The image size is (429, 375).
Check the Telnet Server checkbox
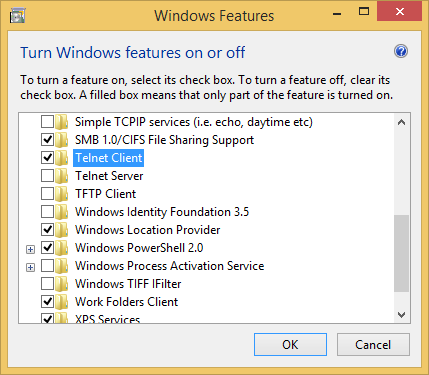tap(47, 176)
